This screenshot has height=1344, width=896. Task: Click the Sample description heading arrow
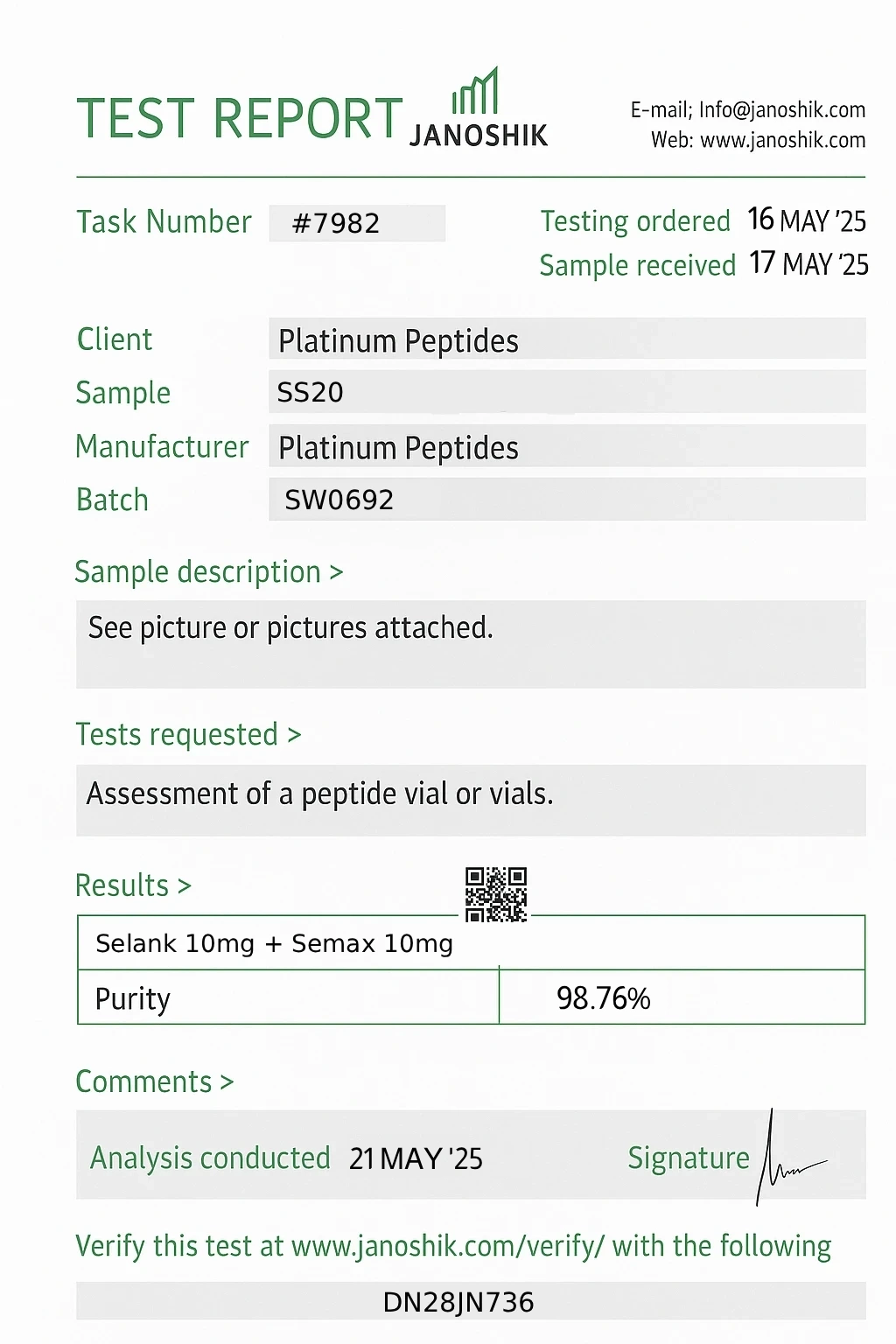pyautogui.click(x=336, y=572)
